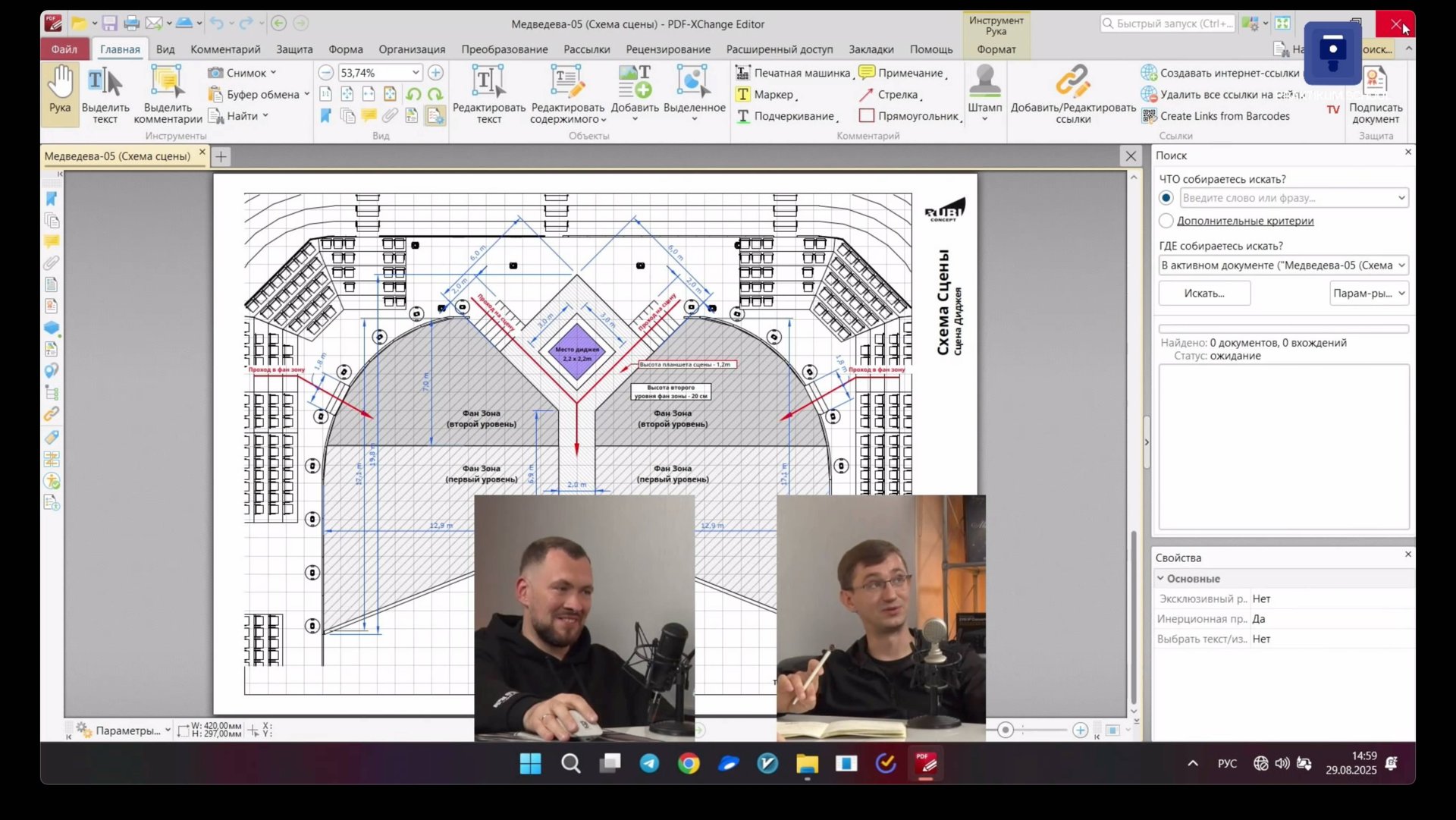The image size is (1456, 820).
Task: Select the search phrase radio button
Action: point(1166,198)
